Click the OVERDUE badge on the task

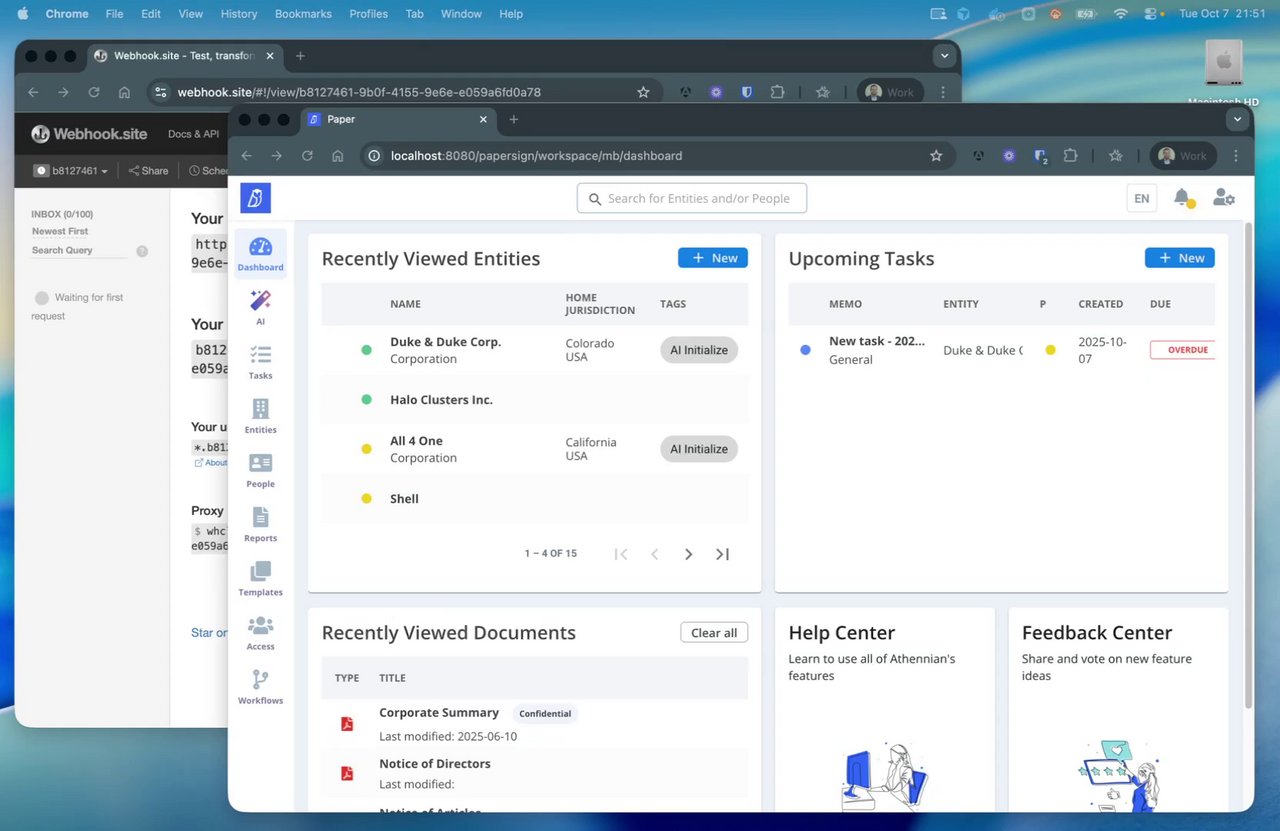[x=1184, y=350]
